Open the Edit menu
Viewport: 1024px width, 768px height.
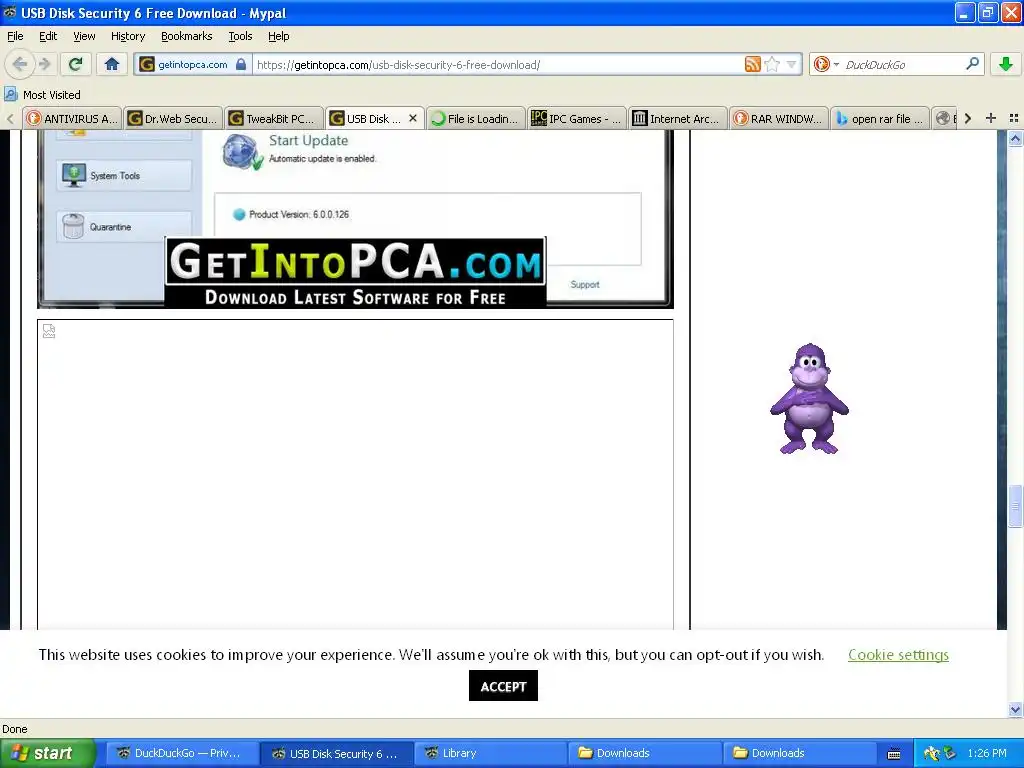[x=48, y=36]
